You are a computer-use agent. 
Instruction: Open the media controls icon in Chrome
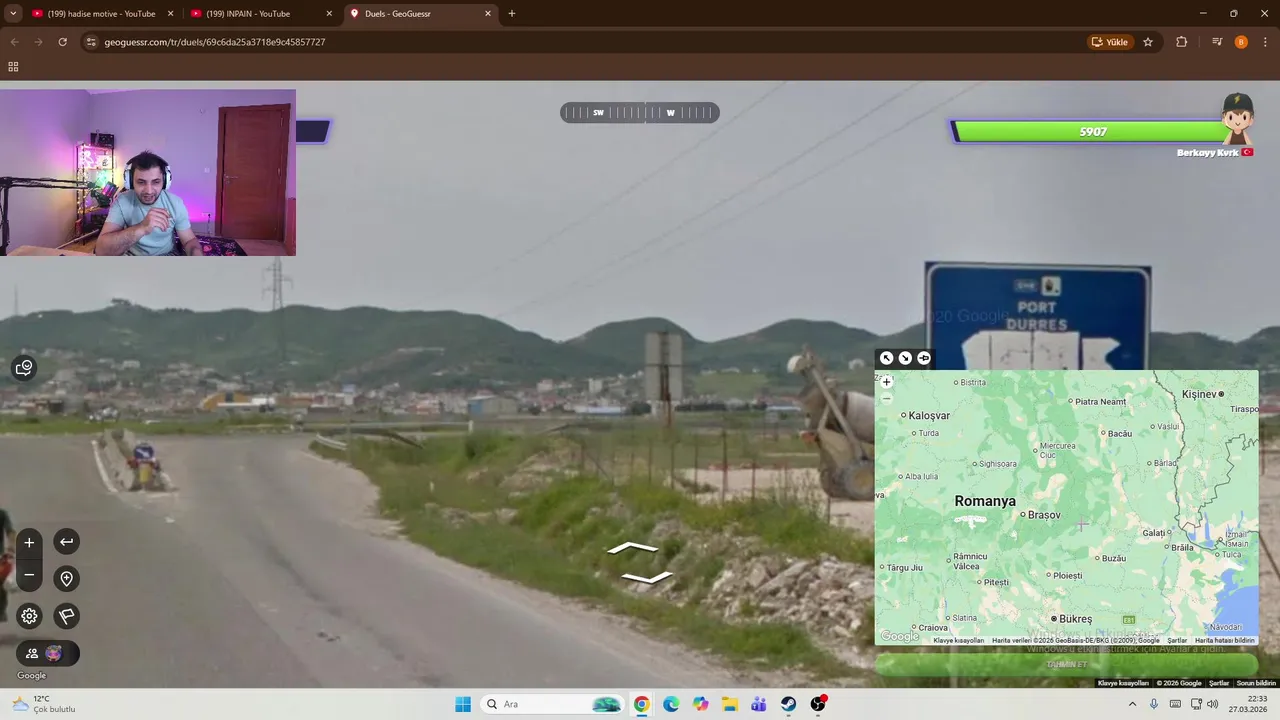point(1217,42)
